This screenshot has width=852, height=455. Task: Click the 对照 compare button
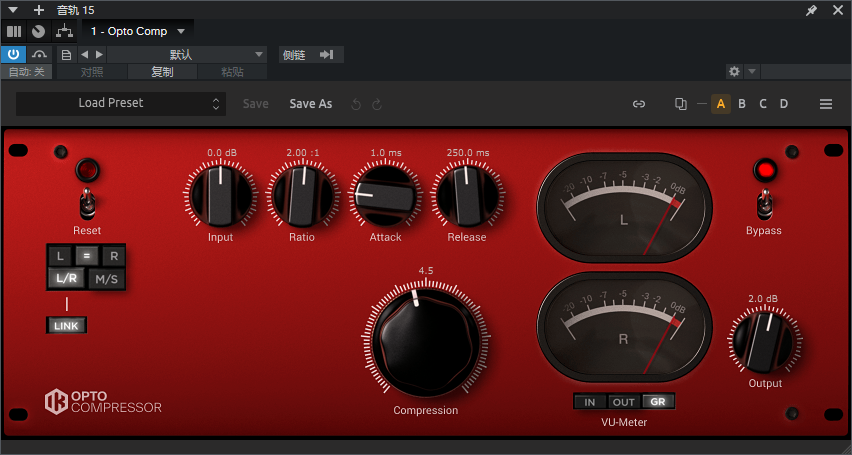click(92, 72)
